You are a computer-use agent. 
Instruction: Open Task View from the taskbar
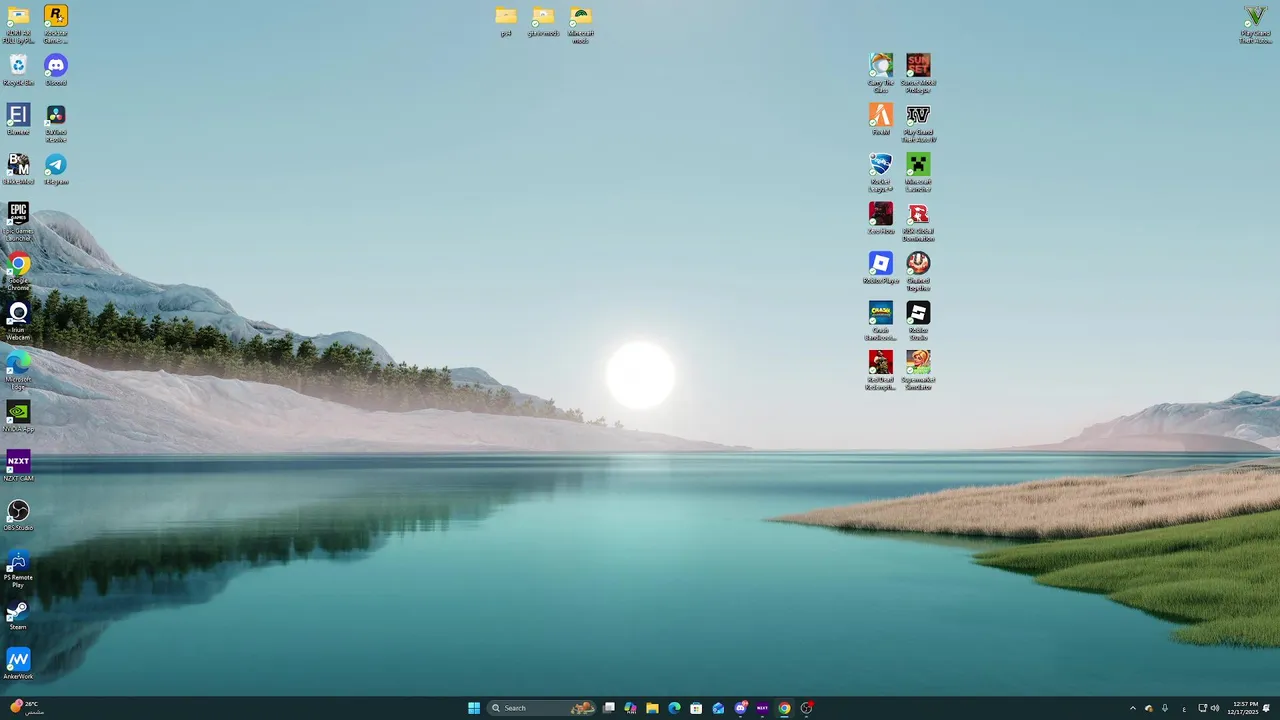click(608, 708)
